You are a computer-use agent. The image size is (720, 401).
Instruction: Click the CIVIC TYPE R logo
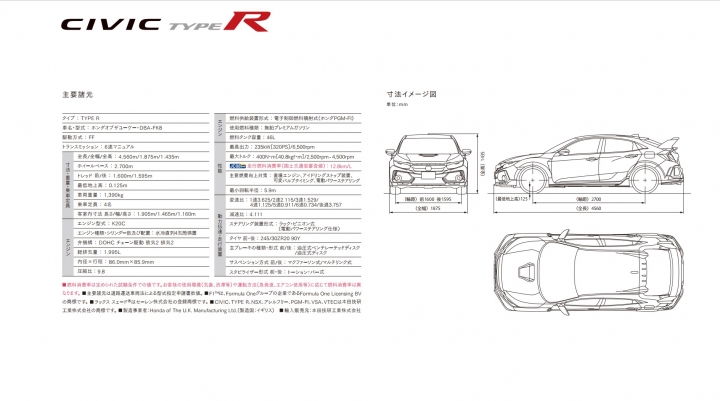tap(165, 22)
